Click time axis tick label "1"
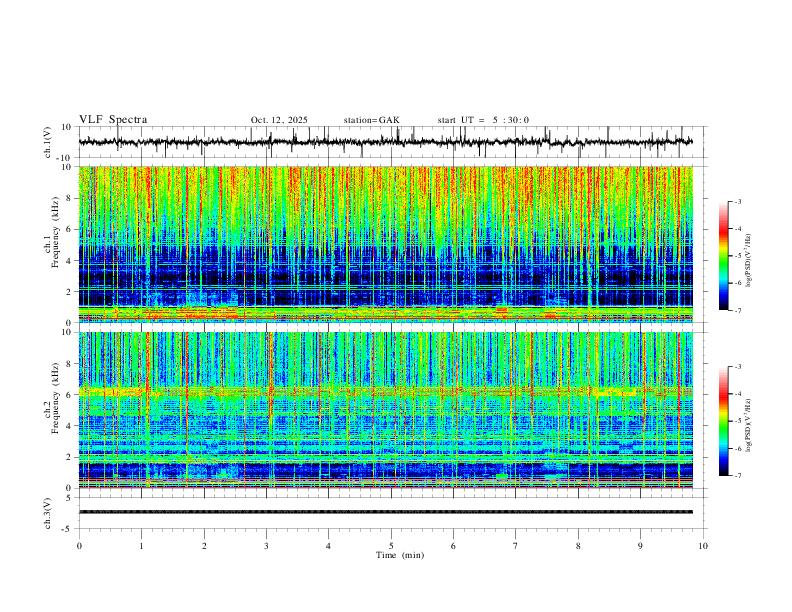 coord(141,546)
